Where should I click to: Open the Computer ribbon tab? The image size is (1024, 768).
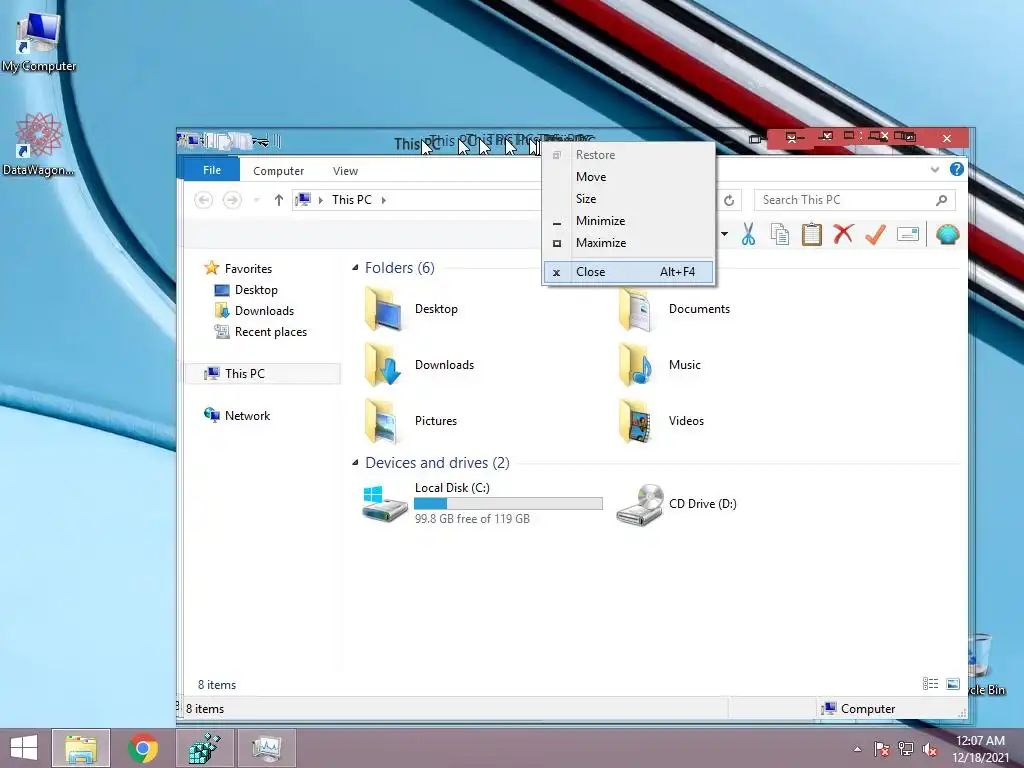coord(278,170)
